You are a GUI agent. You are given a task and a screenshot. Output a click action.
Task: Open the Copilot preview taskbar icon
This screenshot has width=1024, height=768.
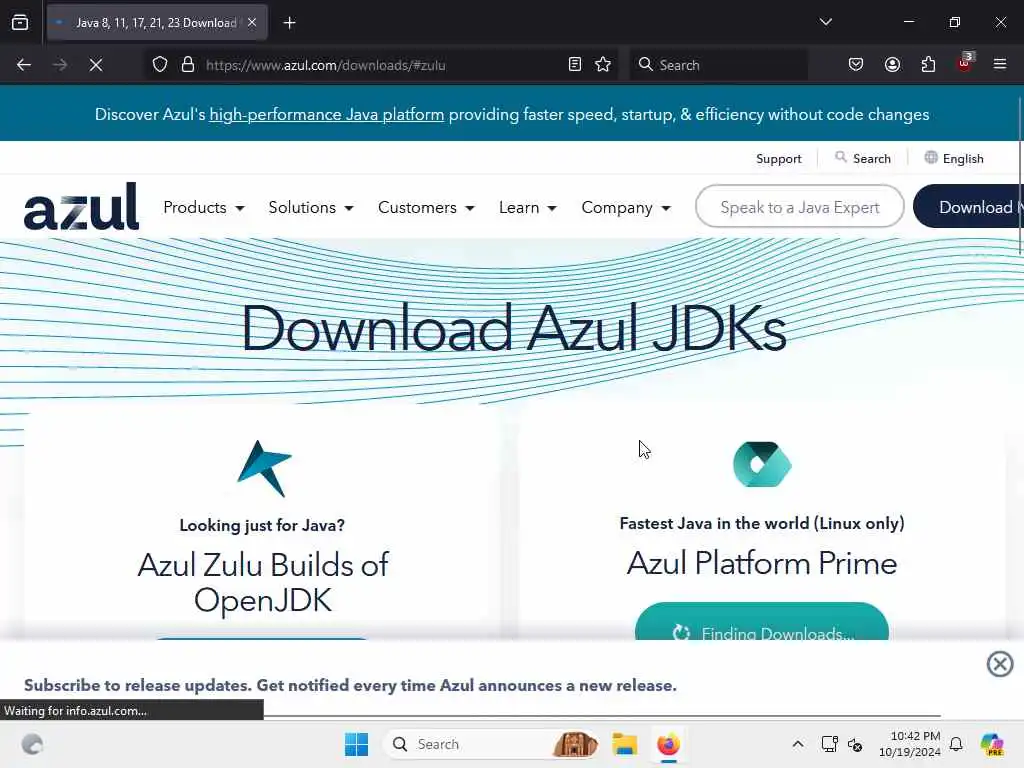992,744
